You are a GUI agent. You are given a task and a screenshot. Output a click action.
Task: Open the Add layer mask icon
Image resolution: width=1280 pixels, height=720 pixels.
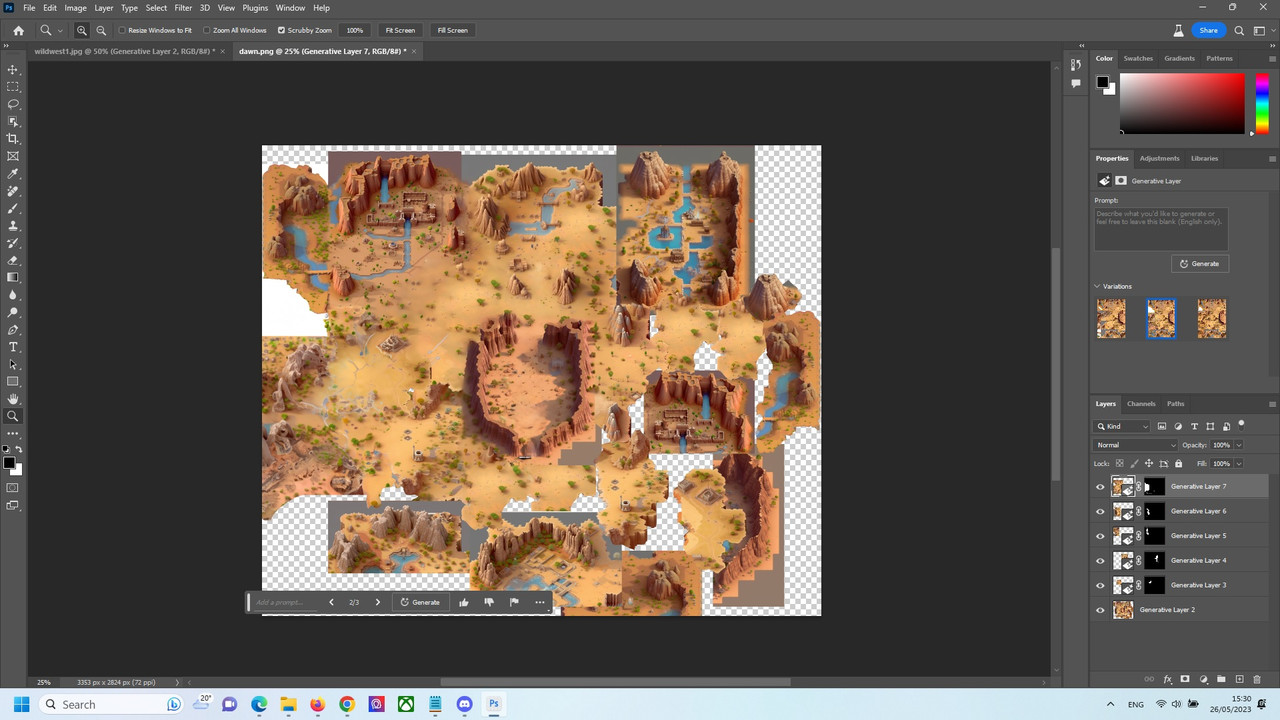1185,679
